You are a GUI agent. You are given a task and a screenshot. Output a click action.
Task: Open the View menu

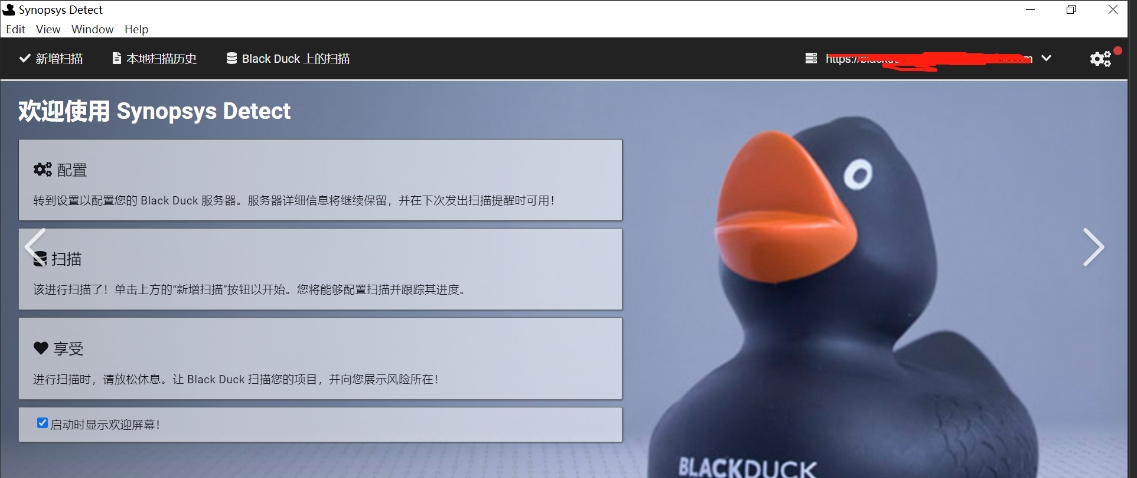(48, 29)
